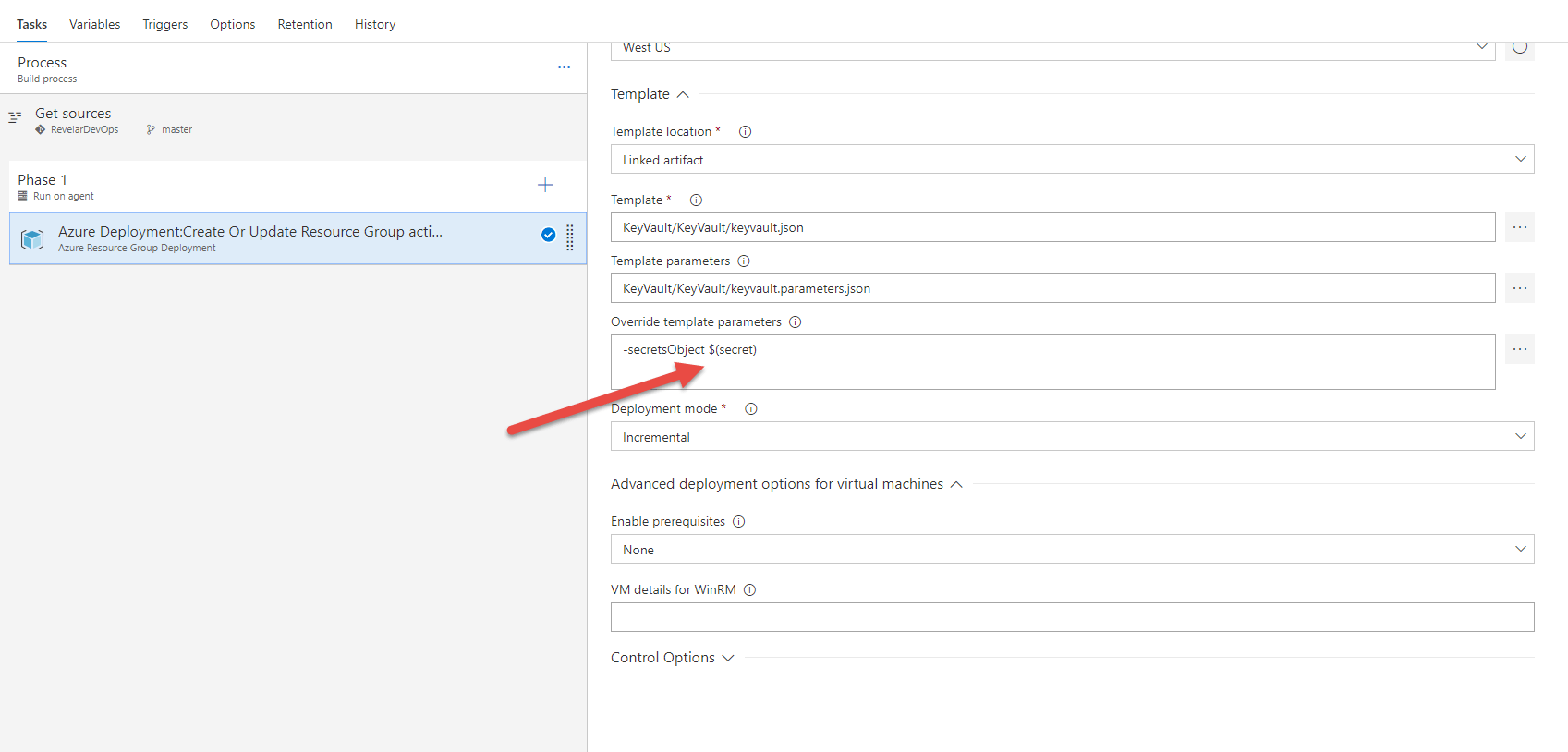1568x752 pixels.
Task: Refresh the location list next to West US
Action: tap(1520, 48)
